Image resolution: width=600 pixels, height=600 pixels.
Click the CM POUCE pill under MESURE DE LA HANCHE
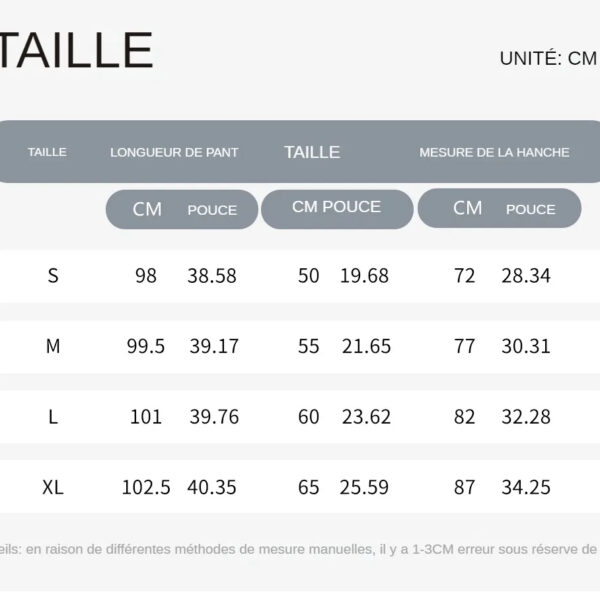[x=500, y=208]
